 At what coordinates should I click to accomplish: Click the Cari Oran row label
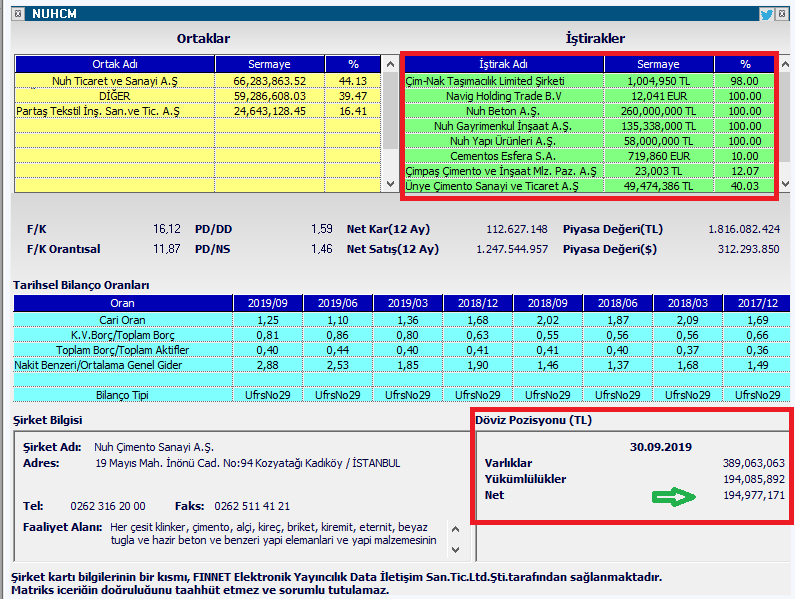coord(122,320)
